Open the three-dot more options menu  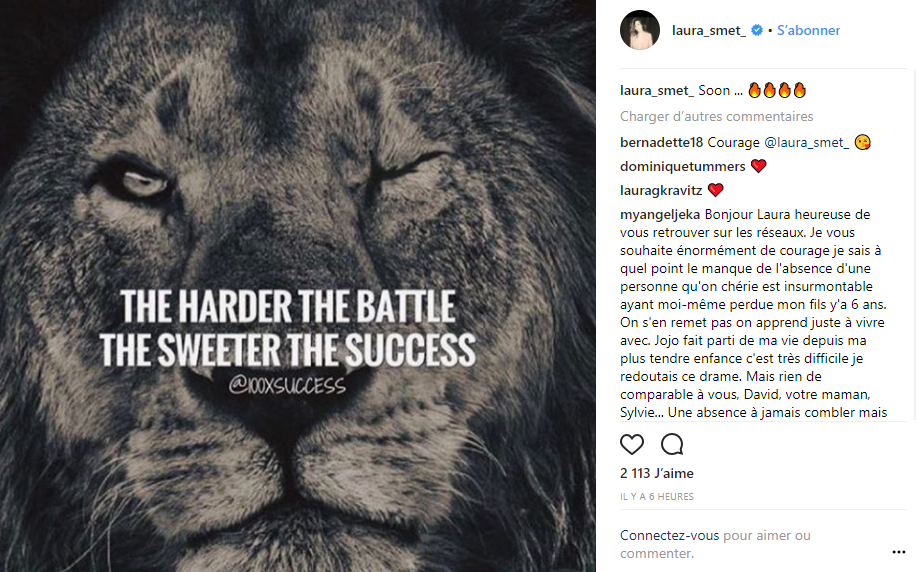pyautogui.click(x=898, y=551)
